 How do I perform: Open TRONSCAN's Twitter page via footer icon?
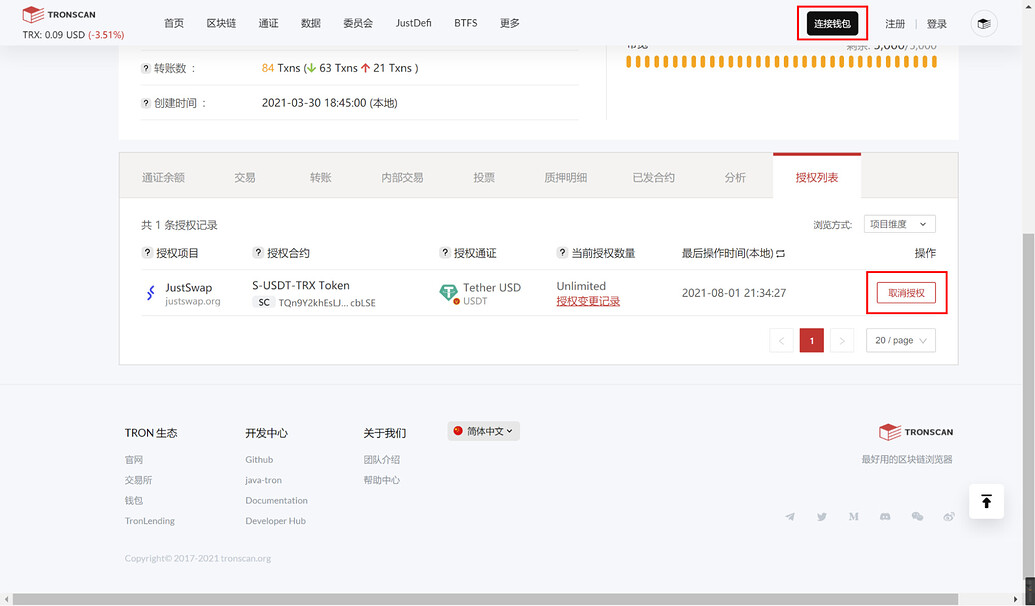click(x=821, y=516)
